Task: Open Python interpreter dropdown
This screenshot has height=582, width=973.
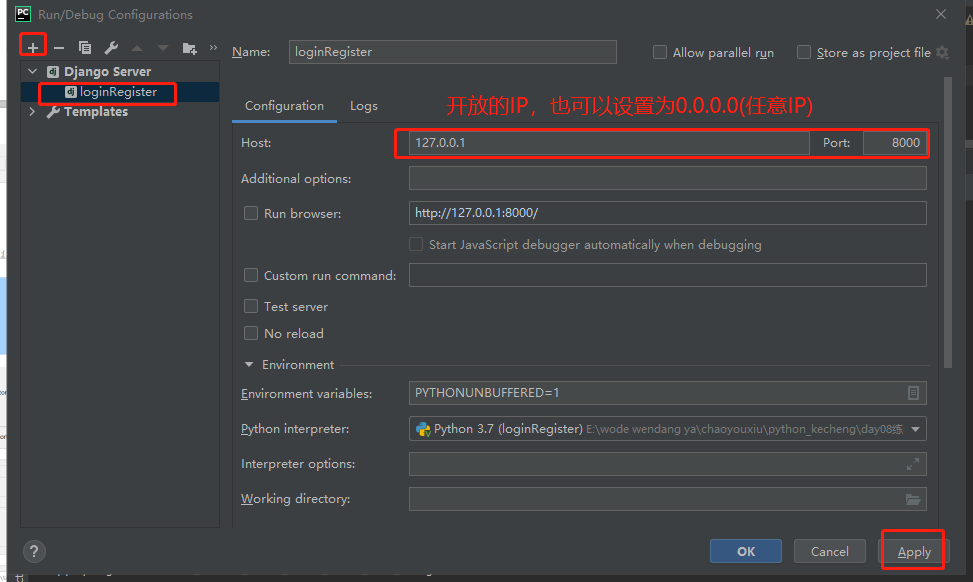Action: pos(915,429)
